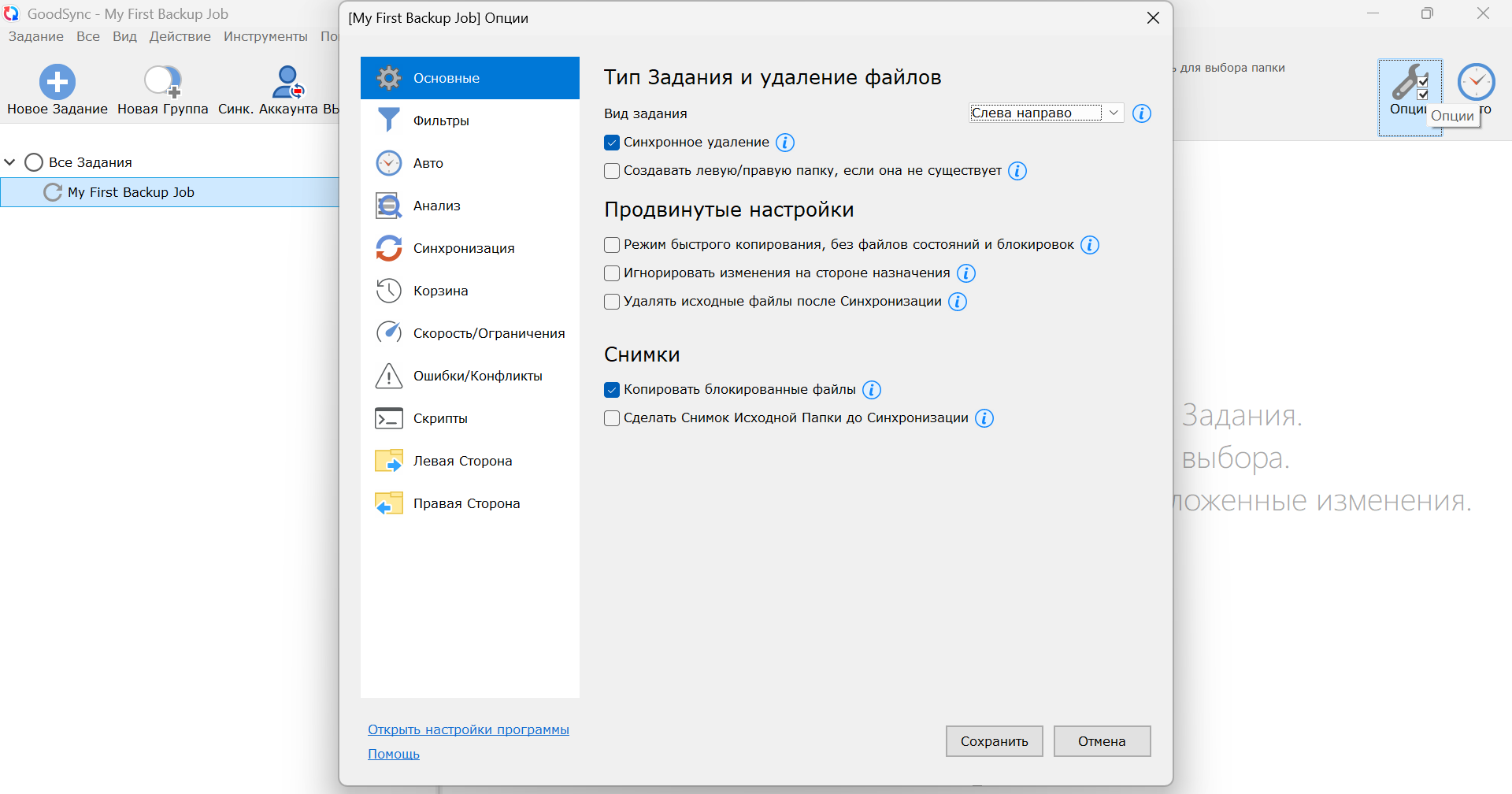1512x794 pixels.
Task: Select the Скрипты tab in sidebar
Action: click(440, 418)
